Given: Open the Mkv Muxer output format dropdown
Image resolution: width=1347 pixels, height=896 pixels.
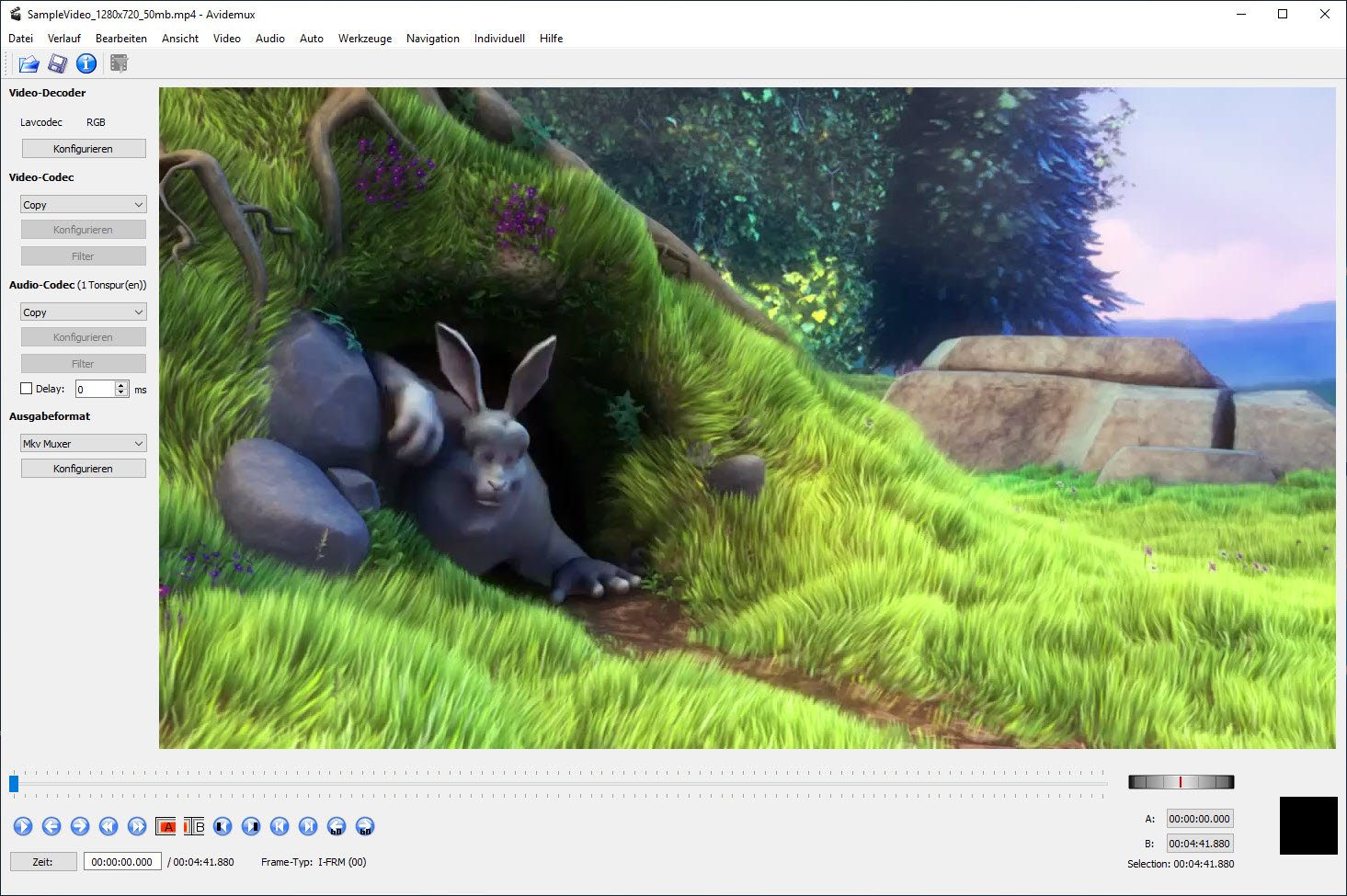Looking at the screenshot, I should 83,444.
